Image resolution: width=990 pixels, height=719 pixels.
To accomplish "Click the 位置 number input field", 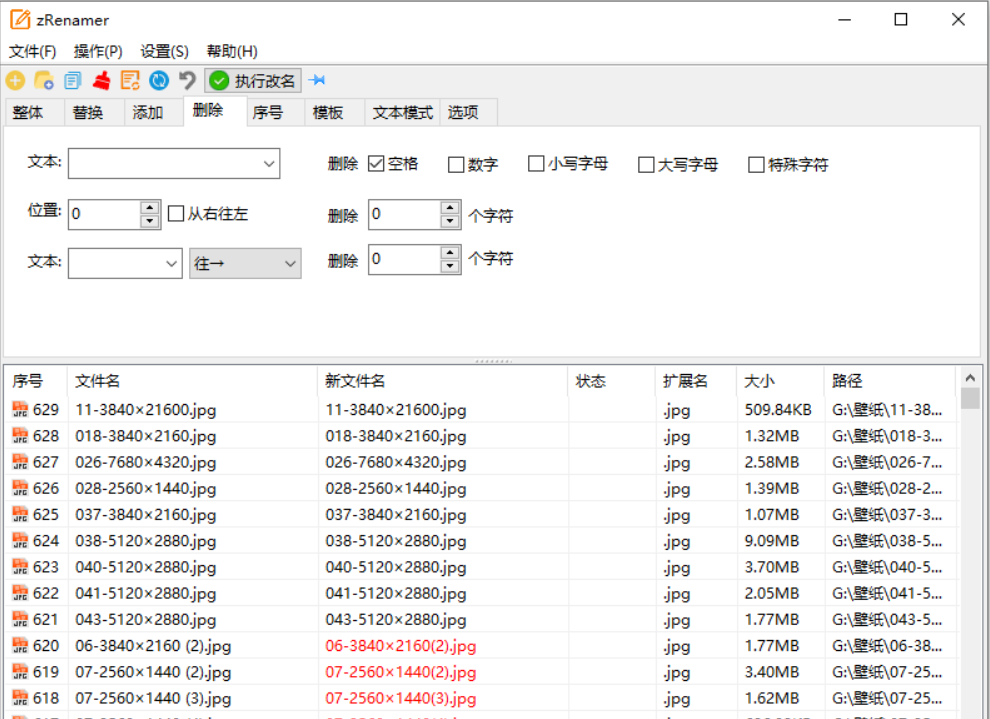I will click(x=105, y=214).
